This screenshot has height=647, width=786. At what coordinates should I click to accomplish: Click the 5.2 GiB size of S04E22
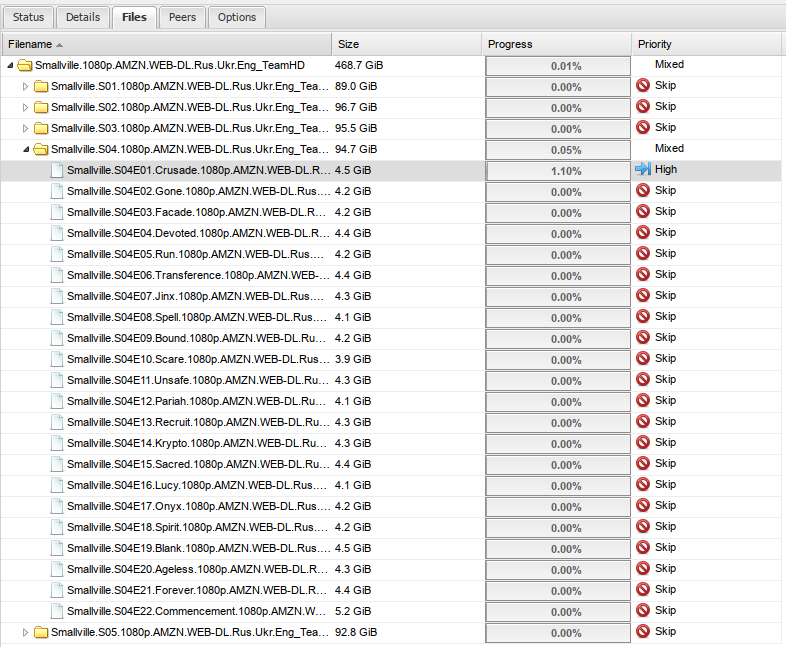[353, 611]
